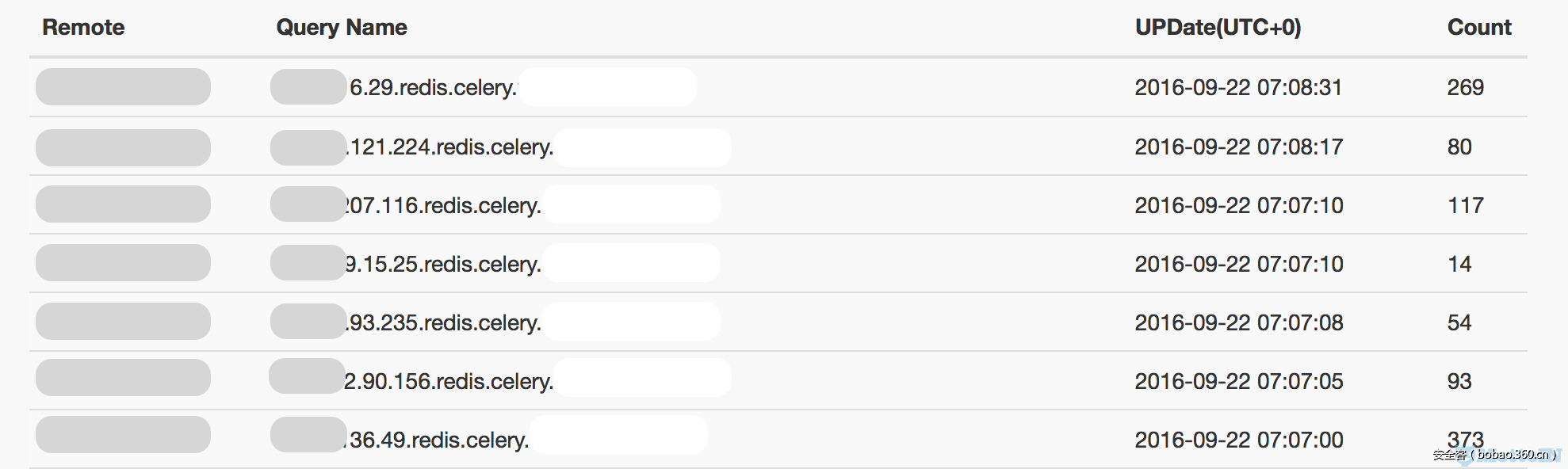The image size is (1568, 469).
Task: Select the count value 269
Action: (x=1465, y=87)
